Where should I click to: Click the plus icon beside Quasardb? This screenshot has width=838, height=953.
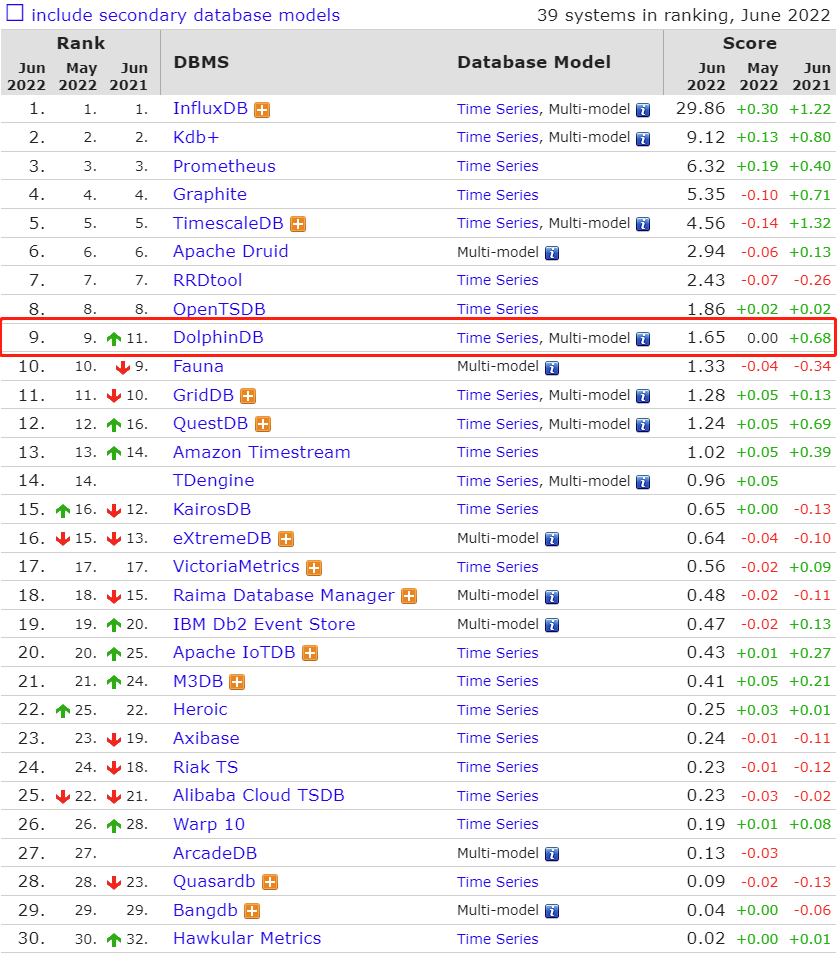(270, 882)
